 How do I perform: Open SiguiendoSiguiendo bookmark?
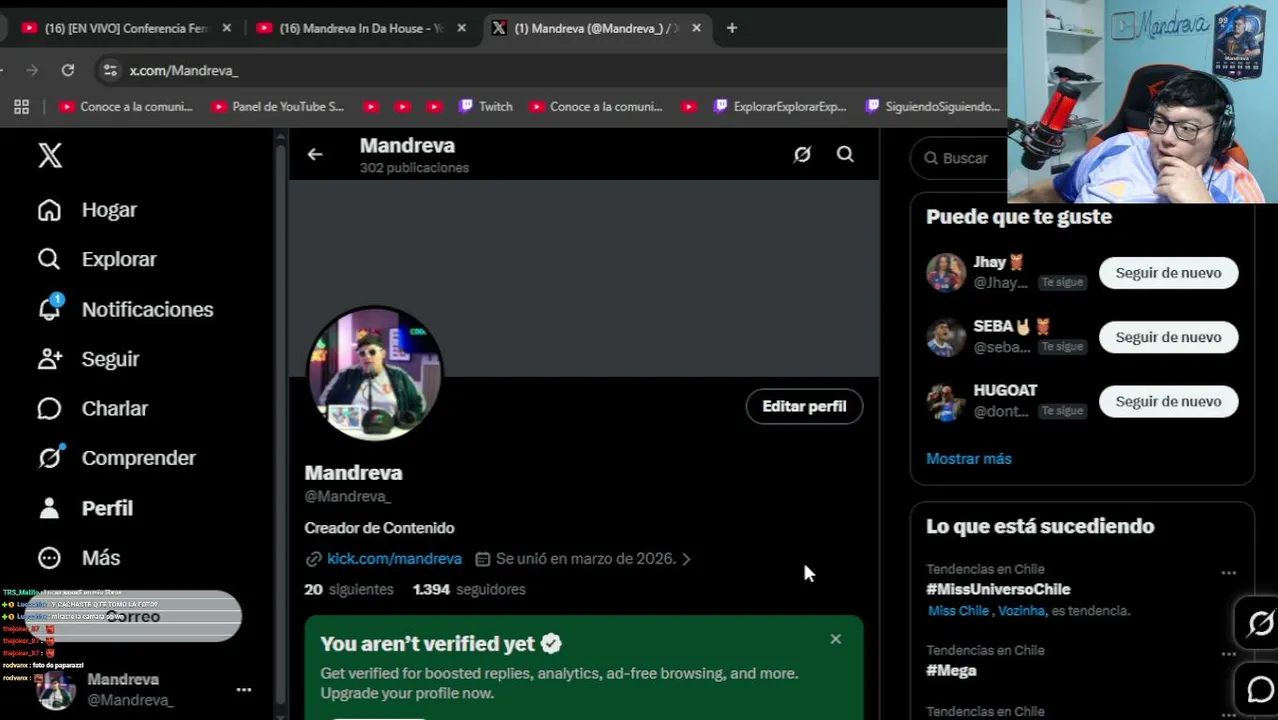pos(932,107)
